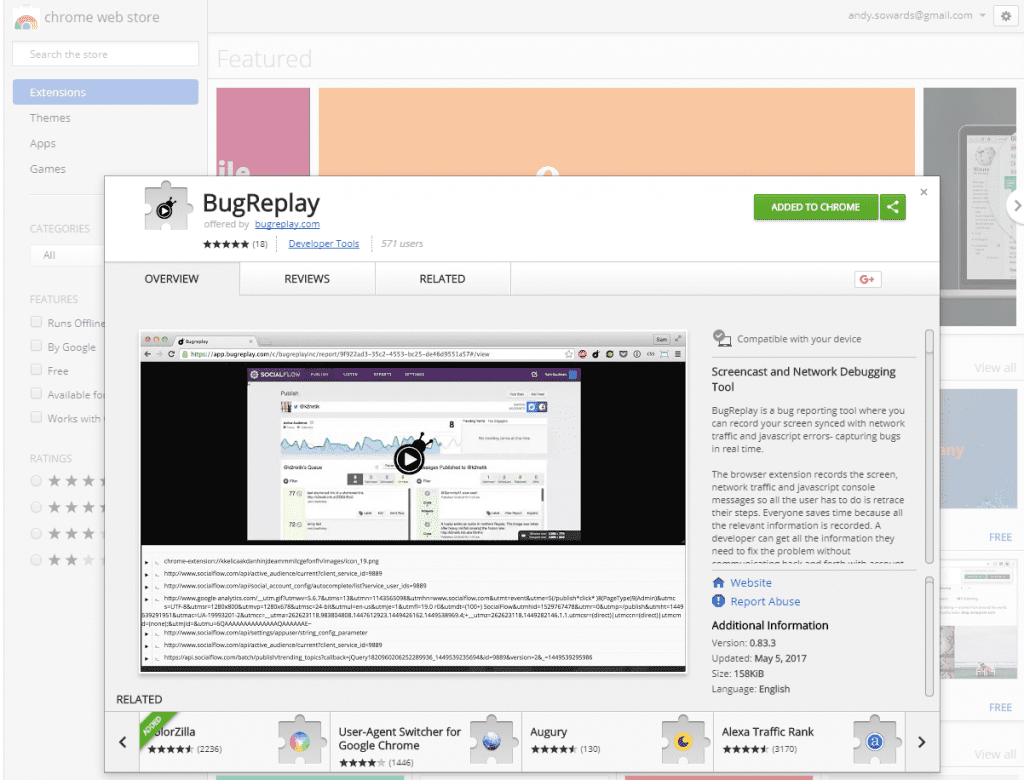Show previous related extensions arrow
The width and height of the screenshot is (1024, 780).
(x=123, y=742)
